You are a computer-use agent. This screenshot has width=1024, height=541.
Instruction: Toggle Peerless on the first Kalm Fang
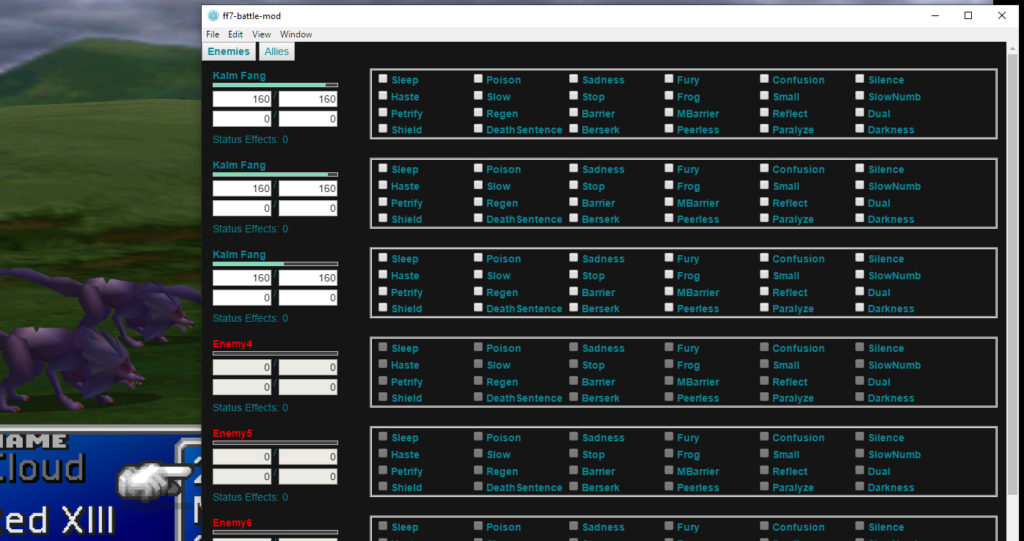(669, 129)
